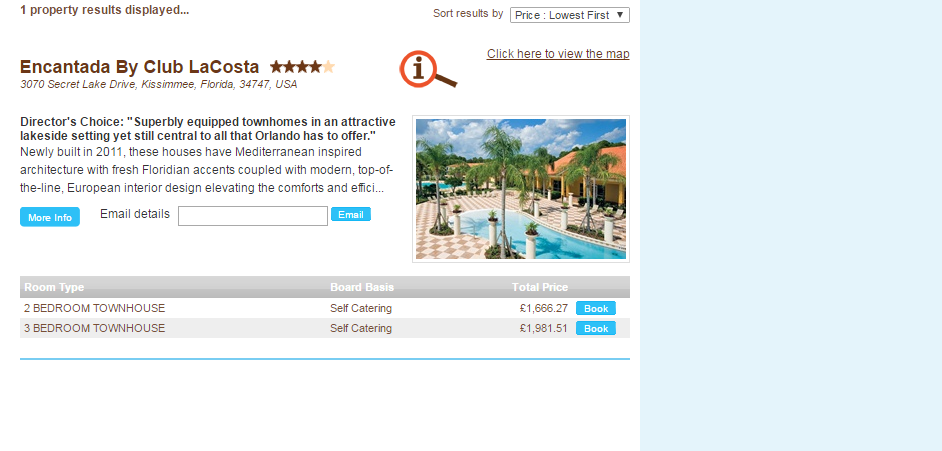Click the magnifier info icon
The width and height of the screenshot is (942, 451).
pos(428,69)
